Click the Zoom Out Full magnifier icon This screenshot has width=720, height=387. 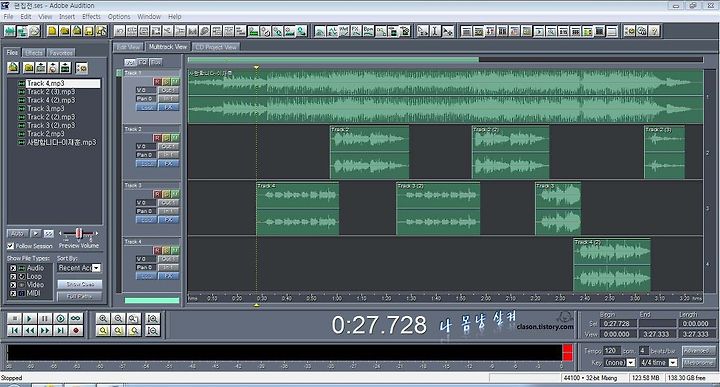coord(134,318)
